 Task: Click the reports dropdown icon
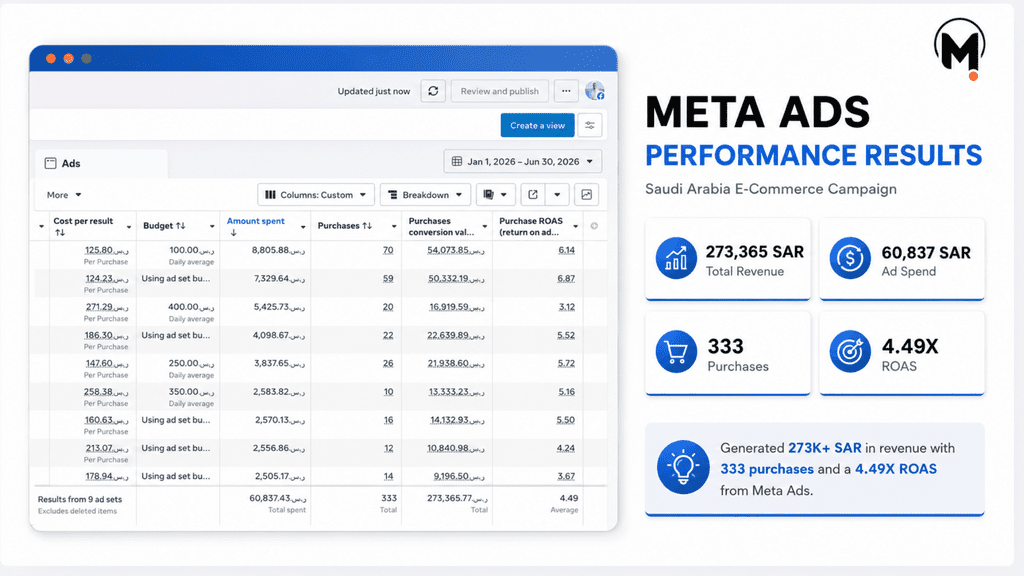tap(495, 195)
